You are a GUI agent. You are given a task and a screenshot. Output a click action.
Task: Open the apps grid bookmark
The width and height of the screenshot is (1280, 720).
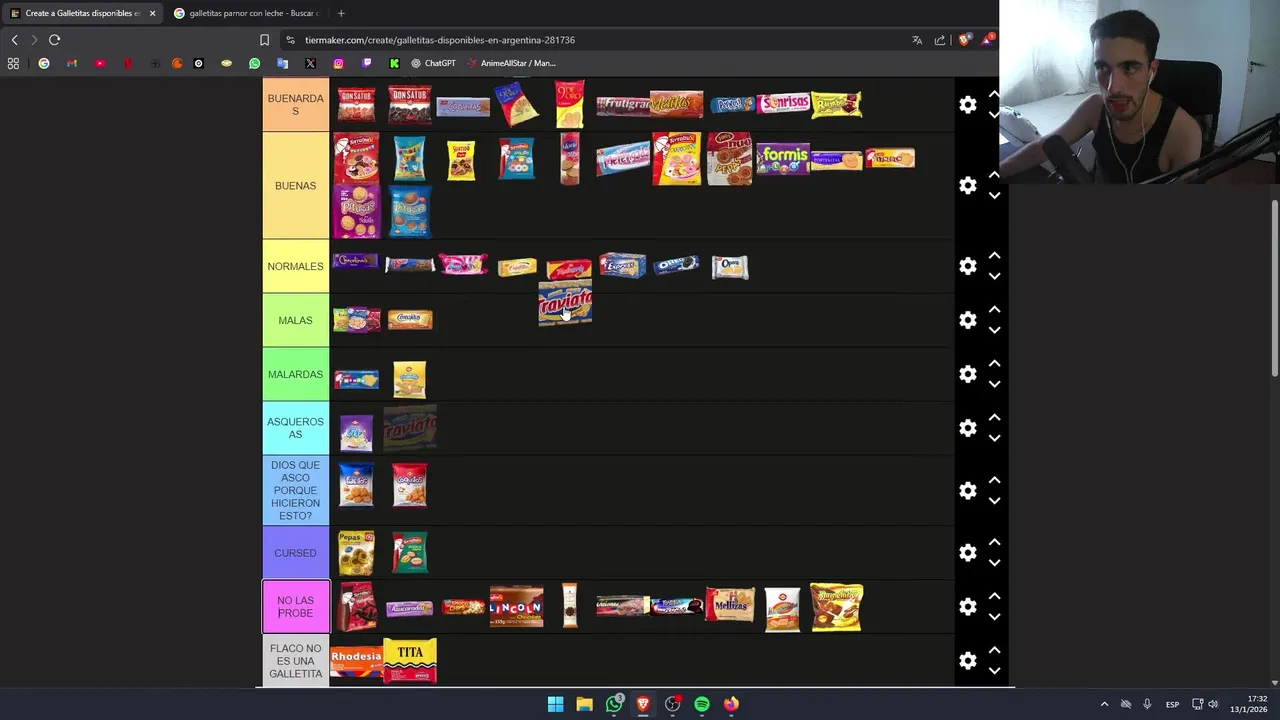coord(13,63)
